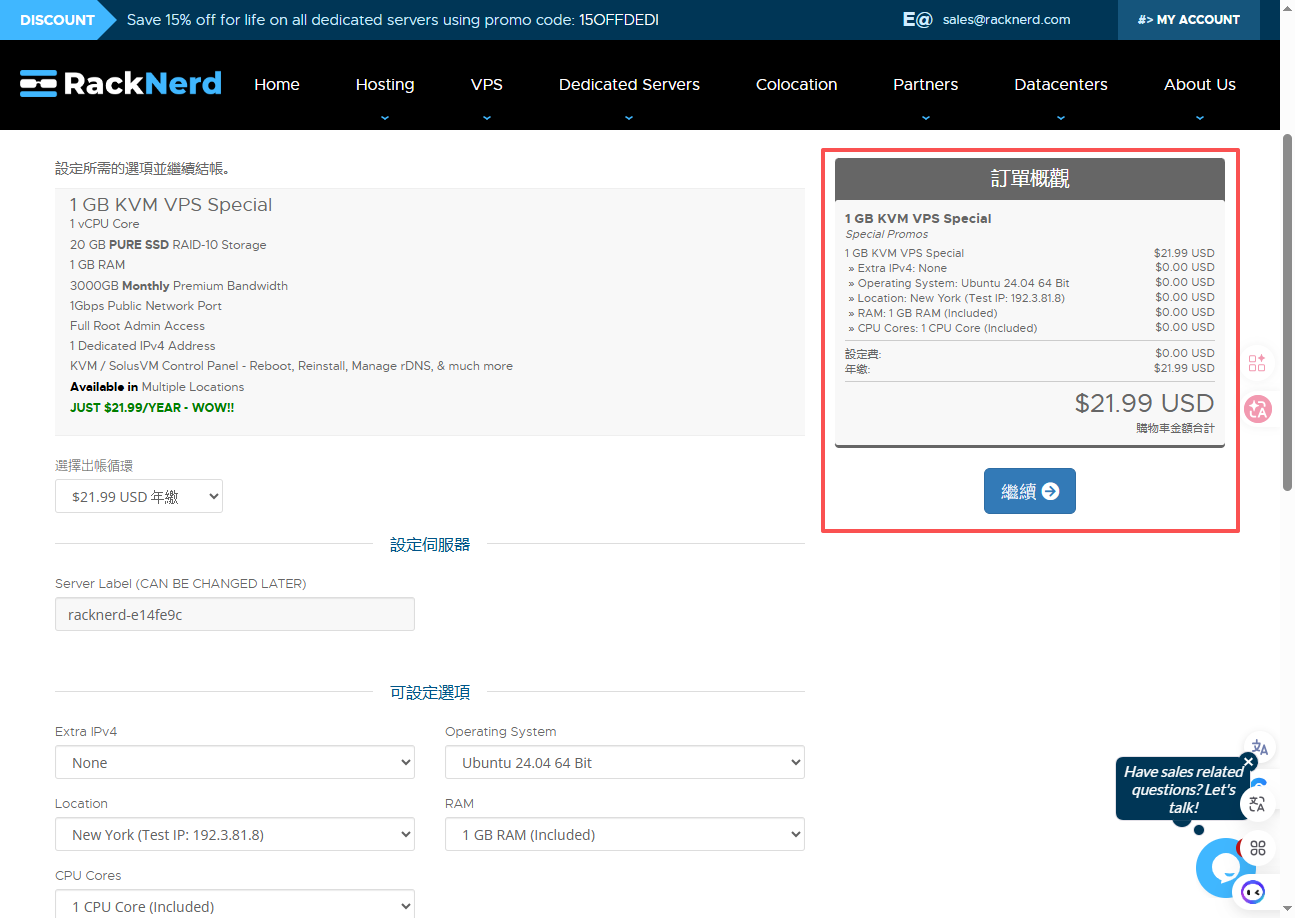Image resolution: width=1295 pixels, height=918 pixels.
Task: Go to the Home menu item
Action: (x=277, y=84)
